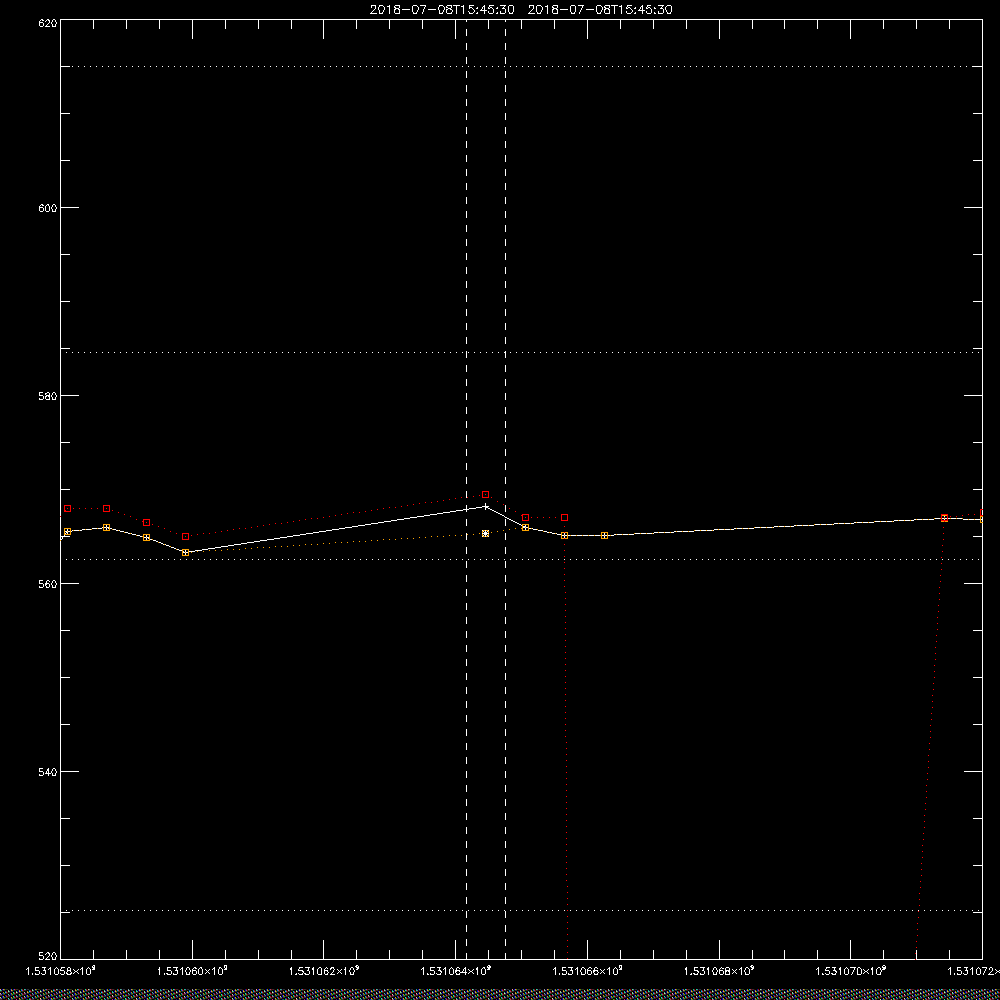1000x1000 pixels.
Task: Pick the star marker on the orange dotted line
Action: coord(485,533)
